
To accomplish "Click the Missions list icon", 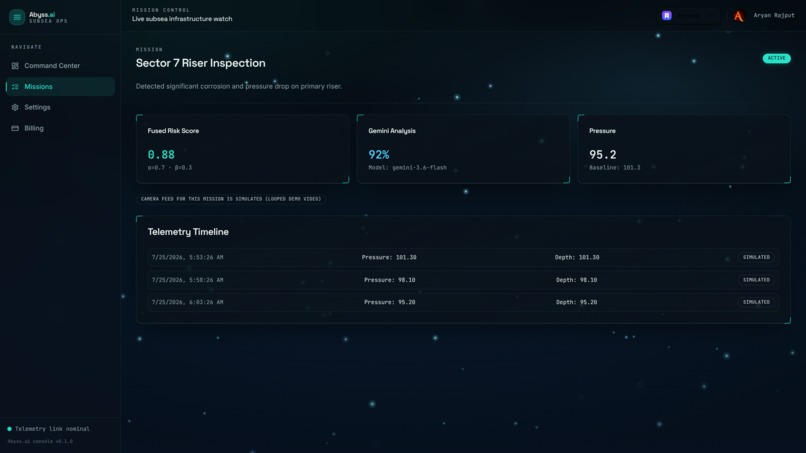I will [15, 87].
